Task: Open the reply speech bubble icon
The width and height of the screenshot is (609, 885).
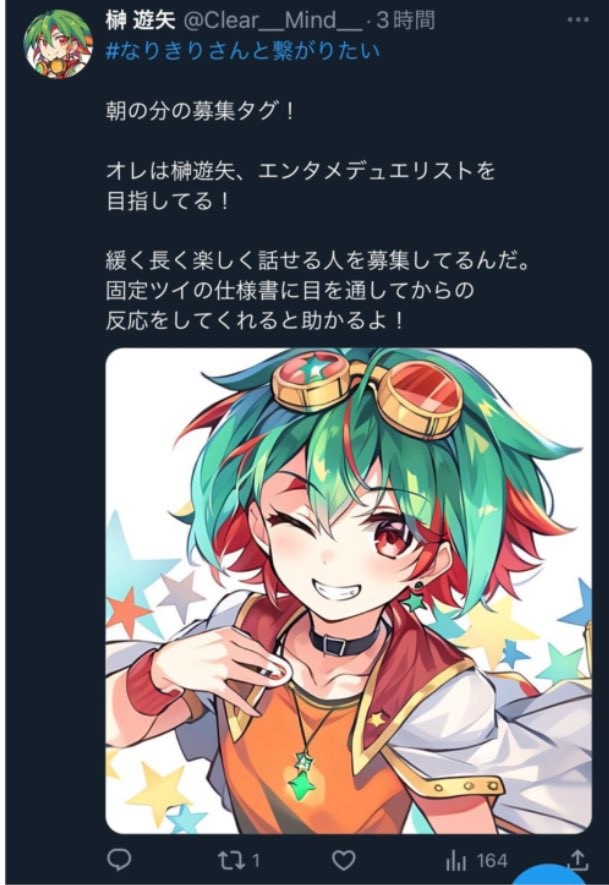Action: tap(119, 860)
